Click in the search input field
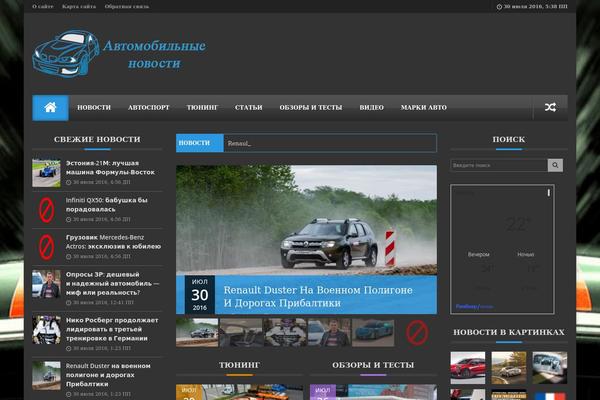Screen dimensions: 600x400 click(499, 165)
